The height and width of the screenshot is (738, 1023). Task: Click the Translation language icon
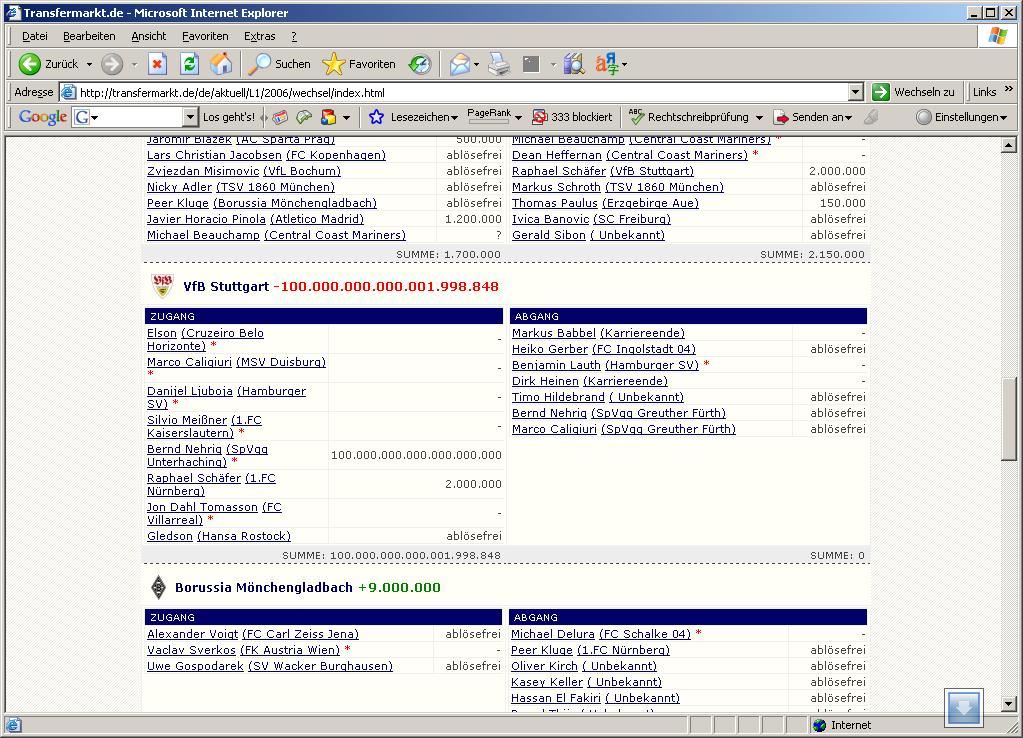[606, 64]
